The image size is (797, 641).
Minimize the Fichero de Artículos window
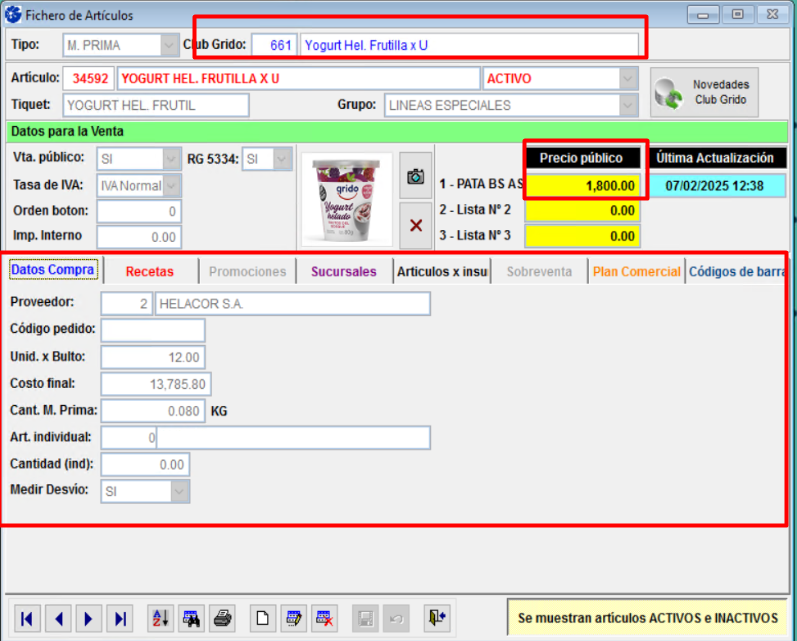click(703, 14)
